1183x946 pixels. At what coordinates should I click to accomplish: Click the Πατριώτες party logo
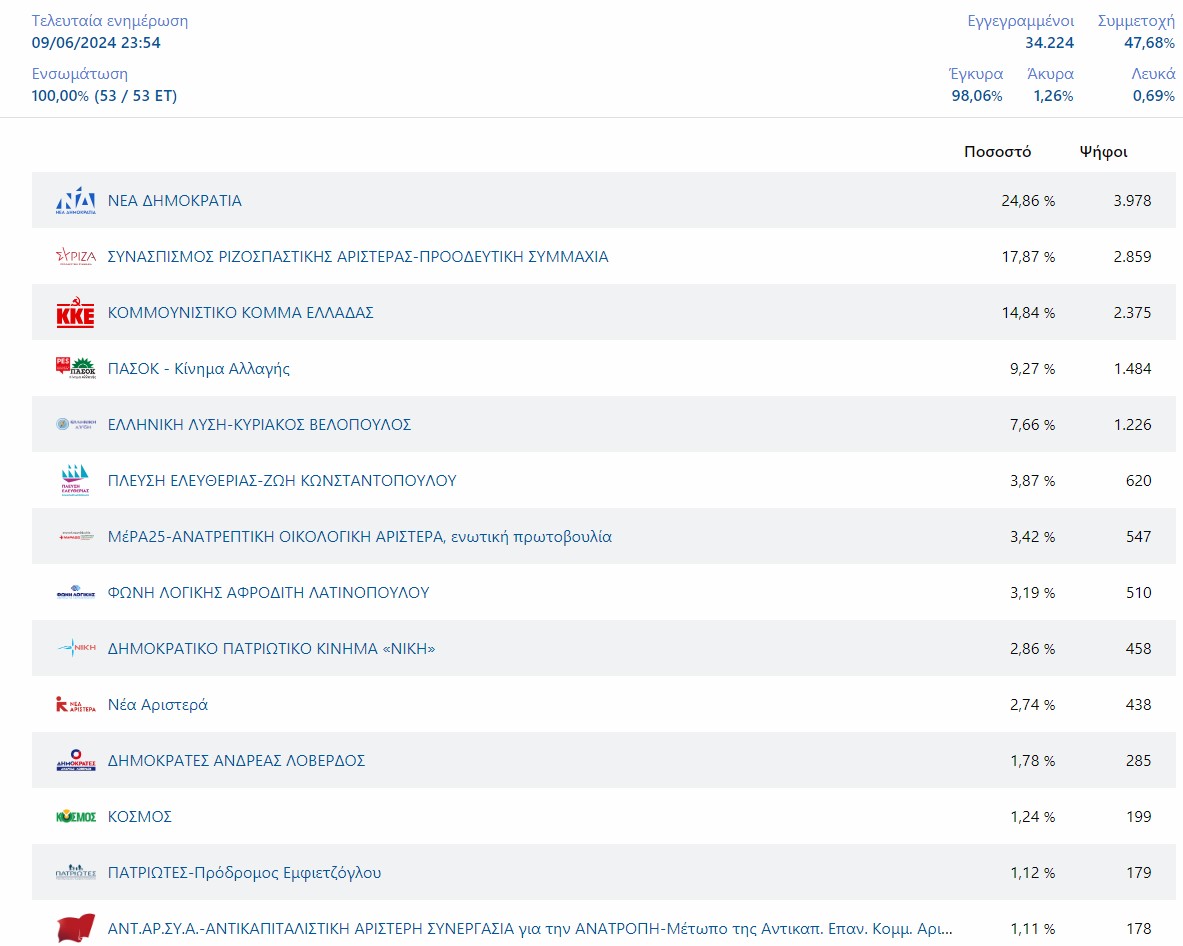point(75,872)
